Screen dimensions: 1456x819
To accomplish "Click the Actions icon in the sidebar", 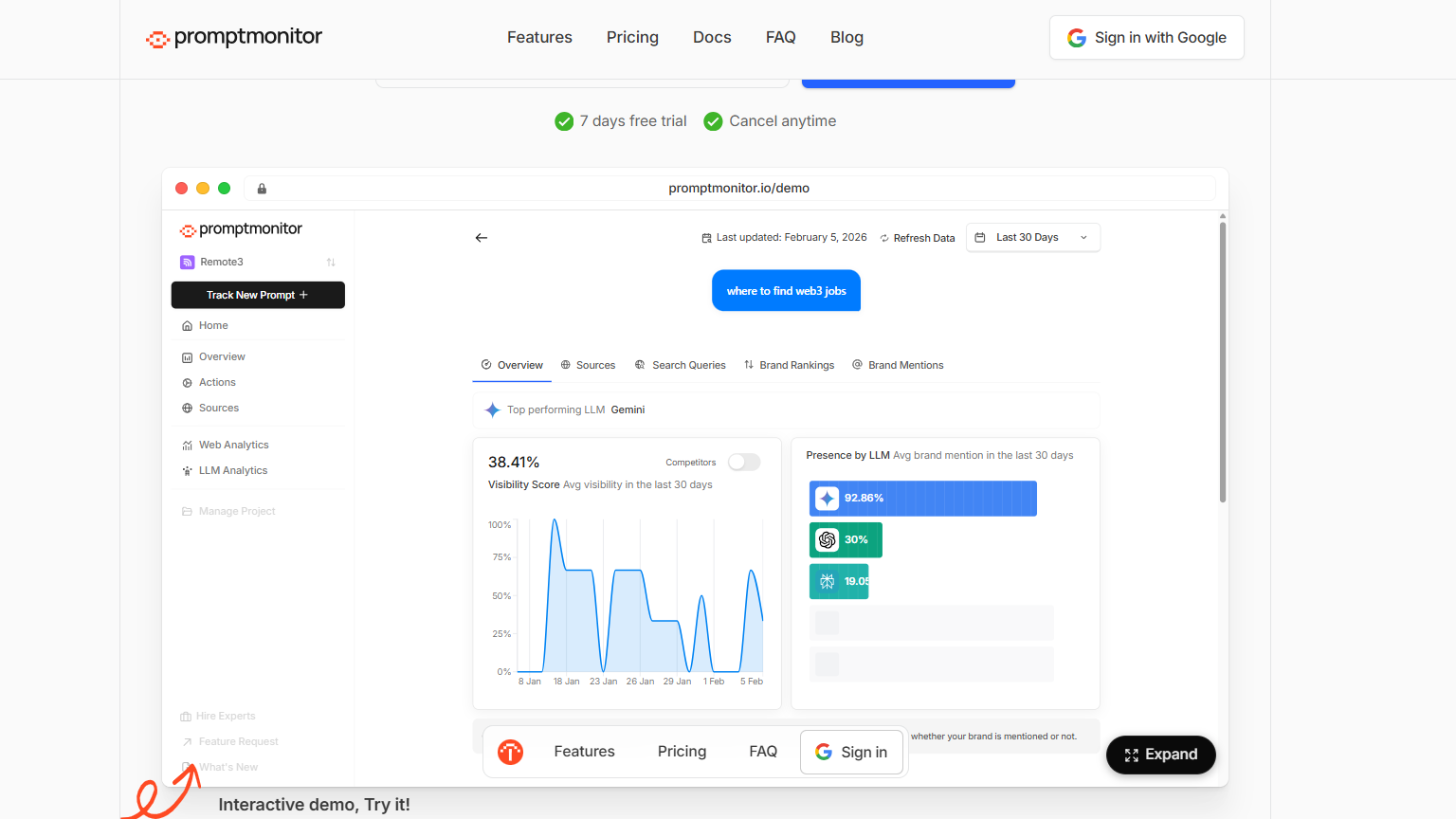I will pyautogui.click(x=188, y=382).
